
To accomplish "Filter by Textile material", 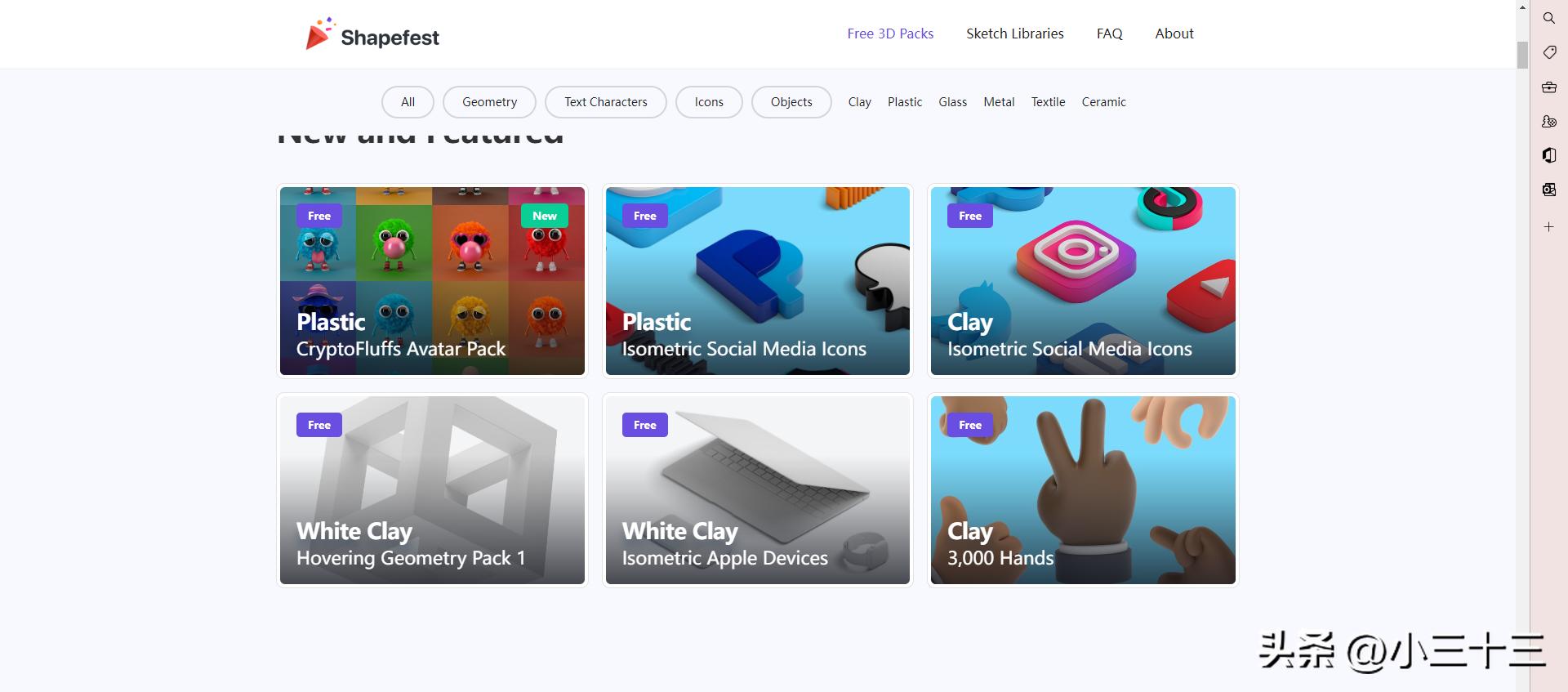I will coord(1048,102).
